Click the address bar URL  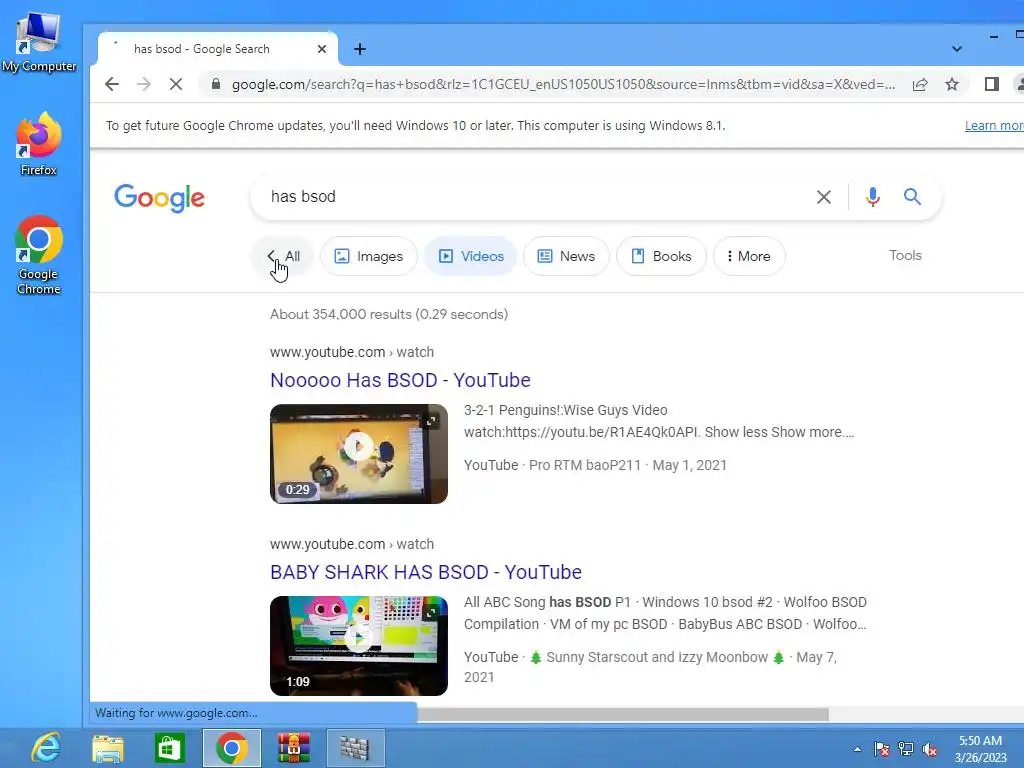tap(563, 84)
